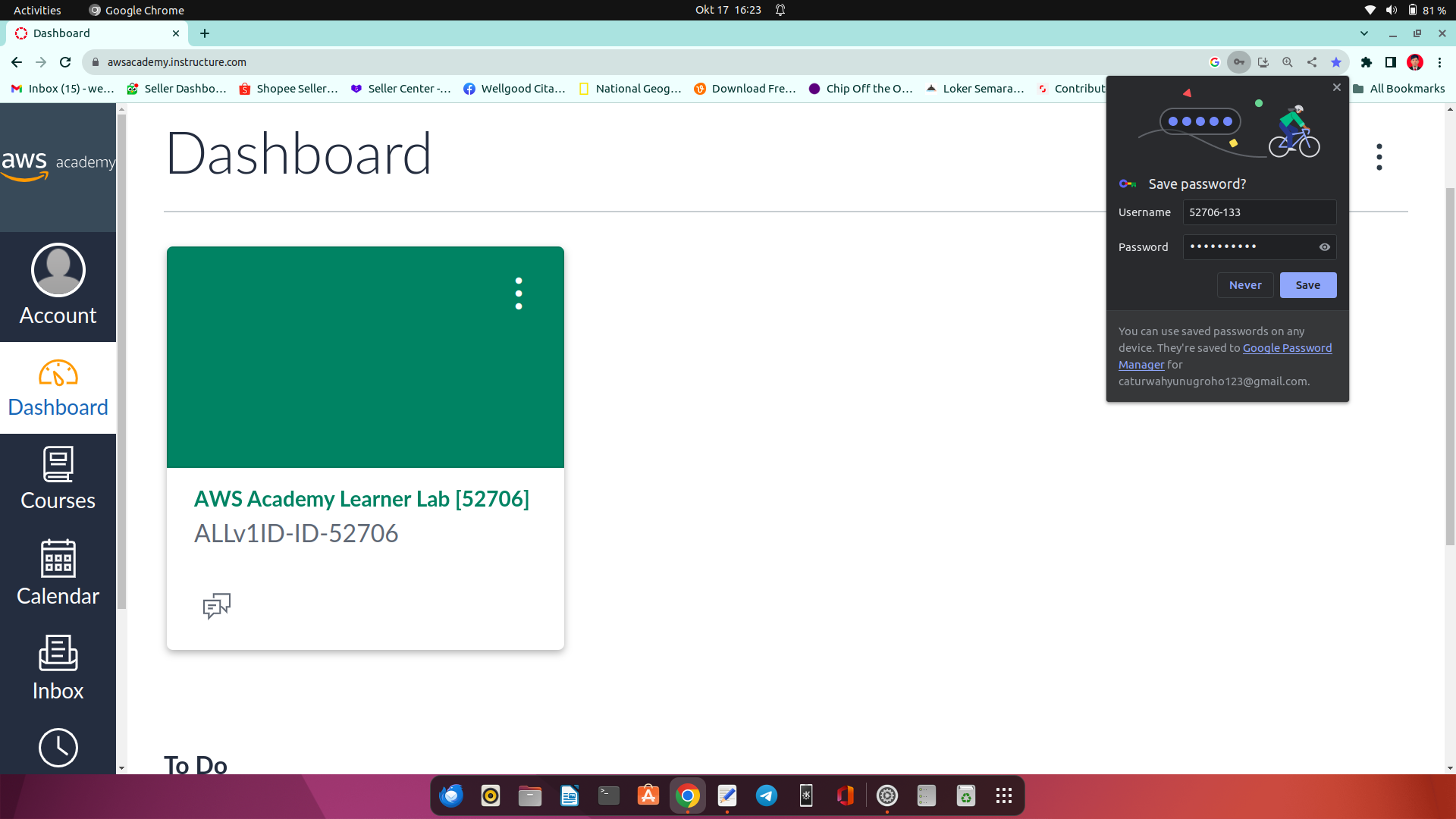Click the password key icon in address bar
The image size is (1456, 819).
1238,62
